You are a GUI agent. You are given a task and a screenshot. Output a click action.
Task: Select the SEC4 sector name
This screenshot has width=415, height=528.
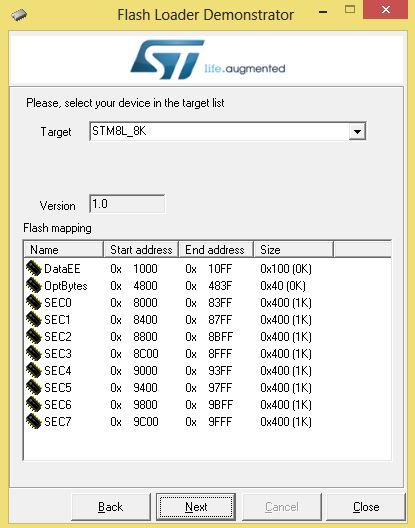click(58, 371)
